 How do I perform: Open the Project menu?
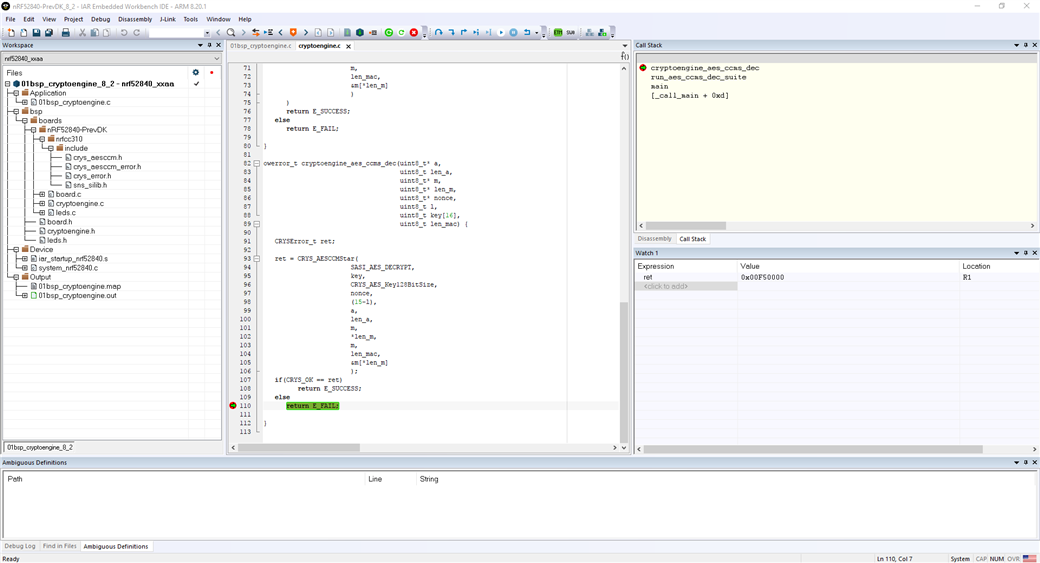73,19
